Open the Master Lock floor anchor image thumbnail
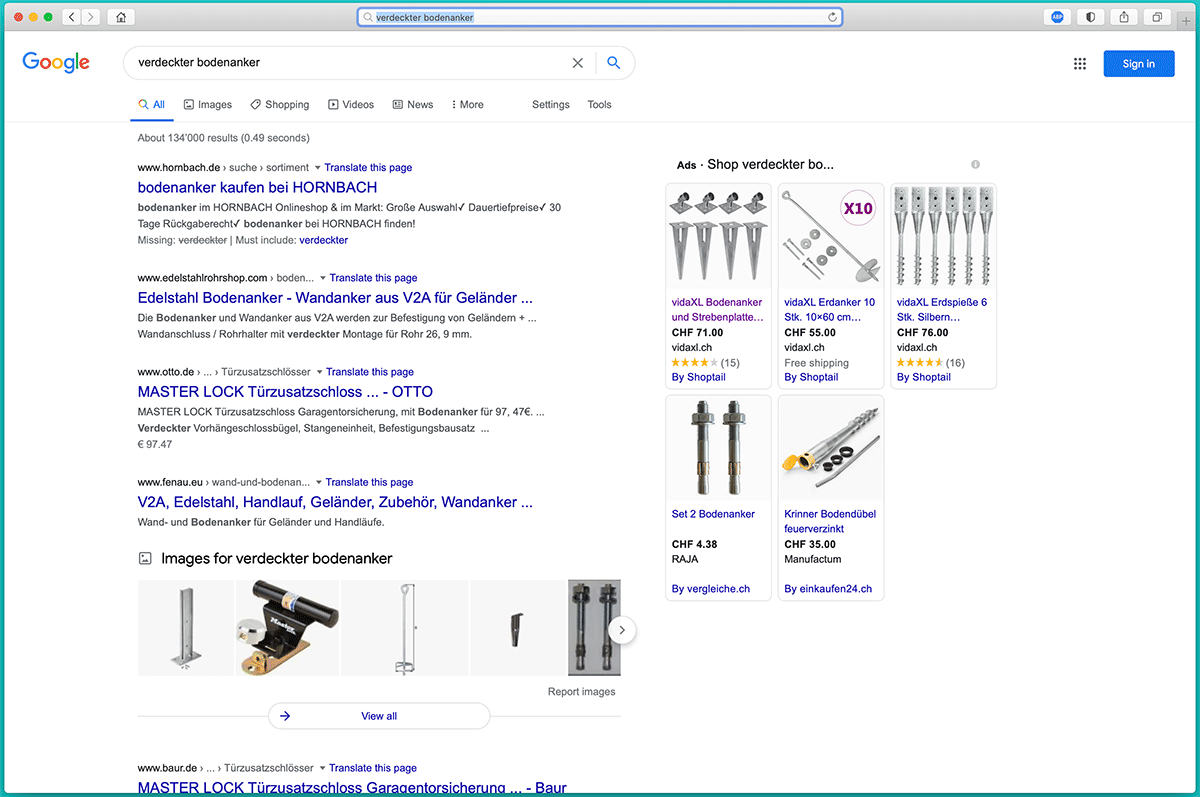This screenshot has height=797, width=1200. [x=288, y=628]
